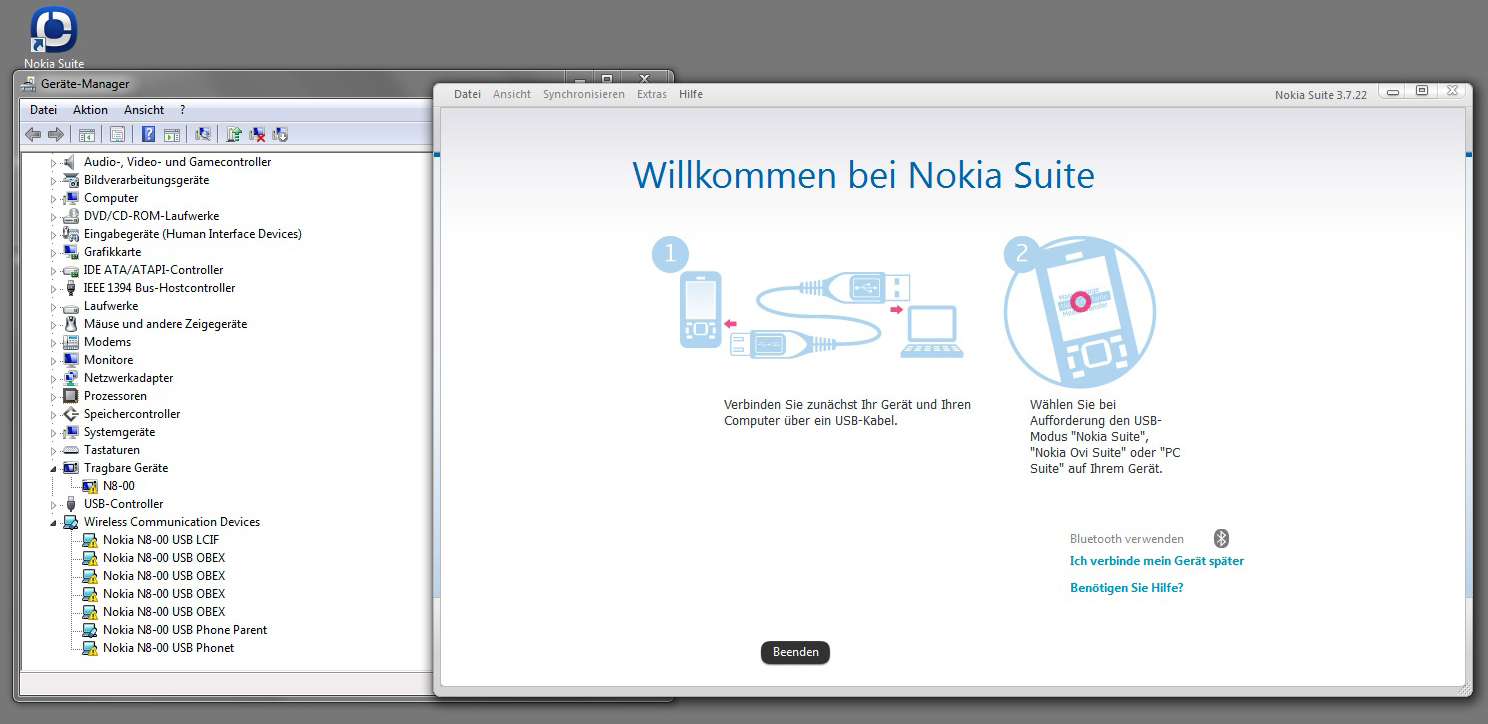Expand Audio-, Video- und Gamecontroller node
The width and height of the screenshot is (1488, 724).
click(x=54, y=162)
